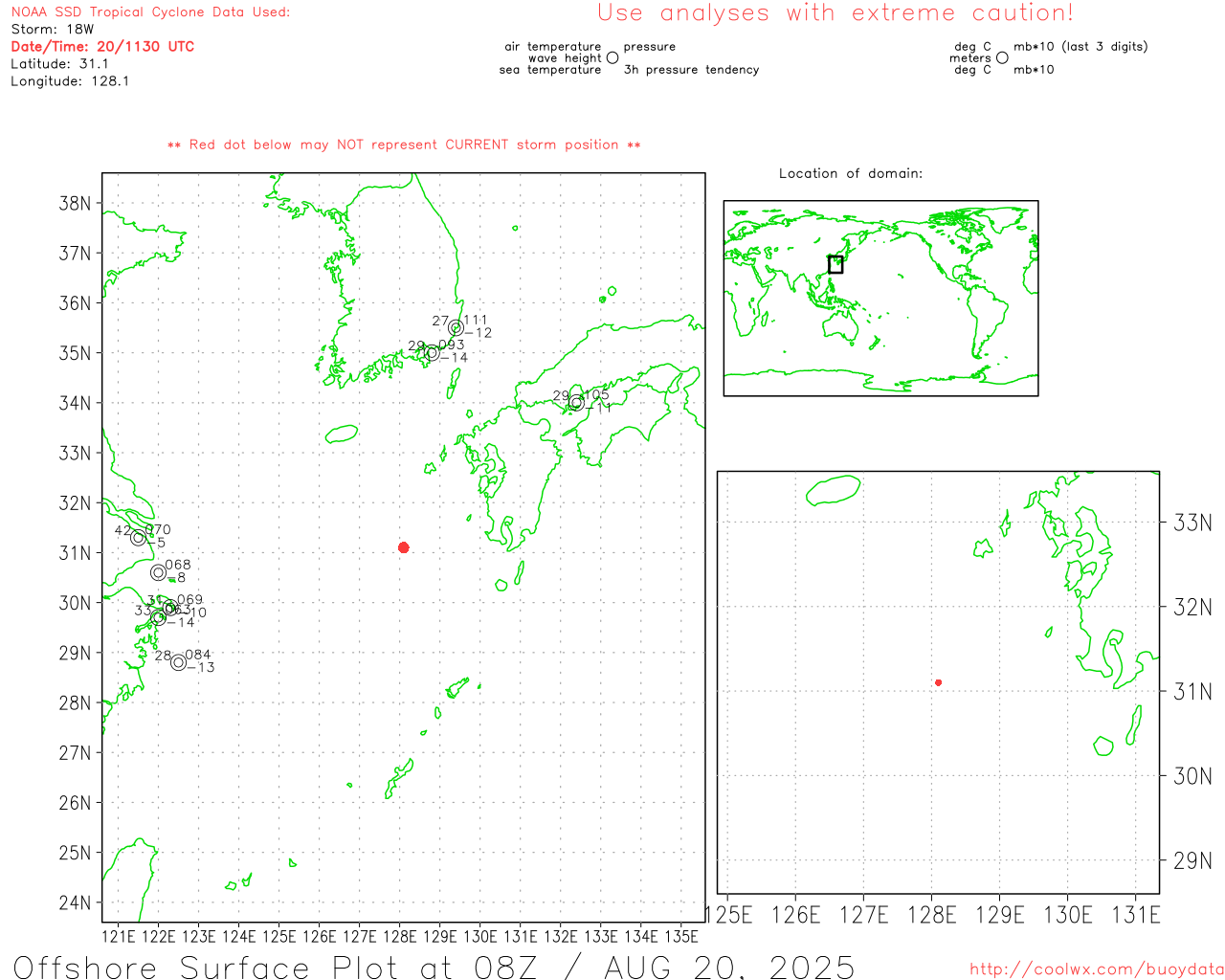
Task: Select station marker reading 29 105 -11
Action: click(x=576, y=403)
